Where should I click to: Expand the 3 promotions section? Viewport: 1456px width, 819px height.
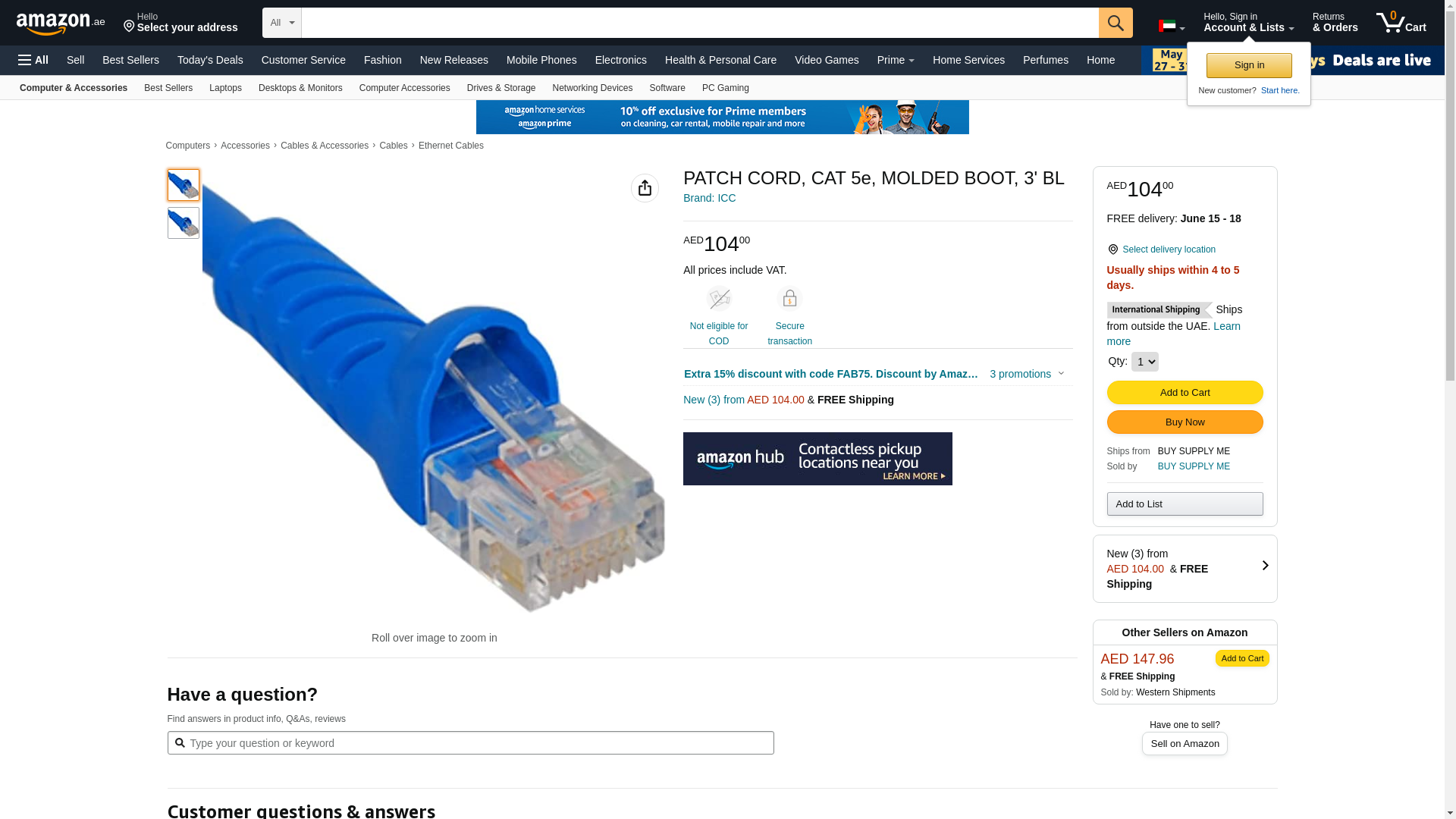point(1028,374)
